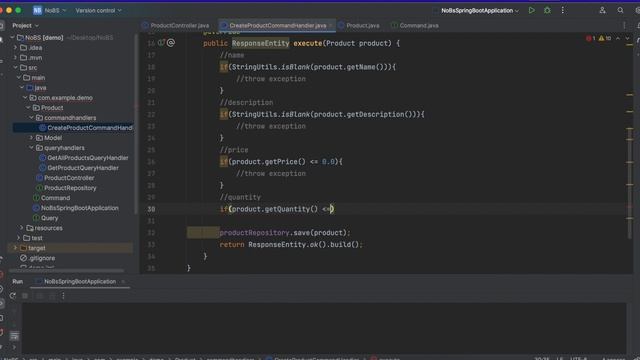
Task: Collapse the NoBS [demo] root node
Action: click(x=12, y=38)
